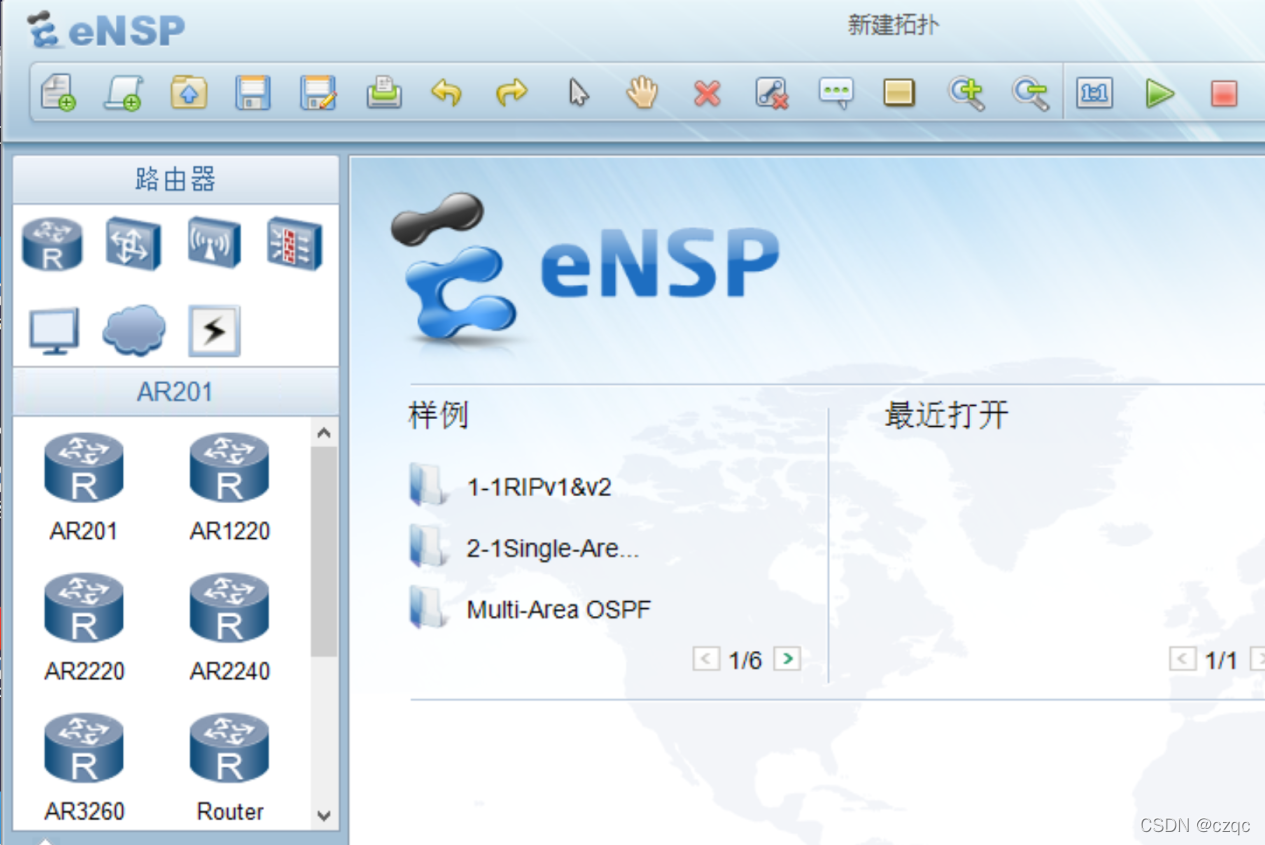Click the AR201 panel header label
1265x845 pixels.
tap(175, 391)
